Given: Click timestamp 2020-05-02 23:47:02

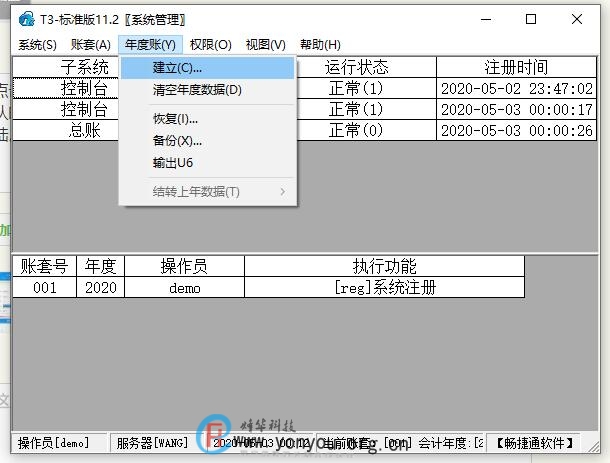Looking at the screenshot, I should [x=516, y=88].
